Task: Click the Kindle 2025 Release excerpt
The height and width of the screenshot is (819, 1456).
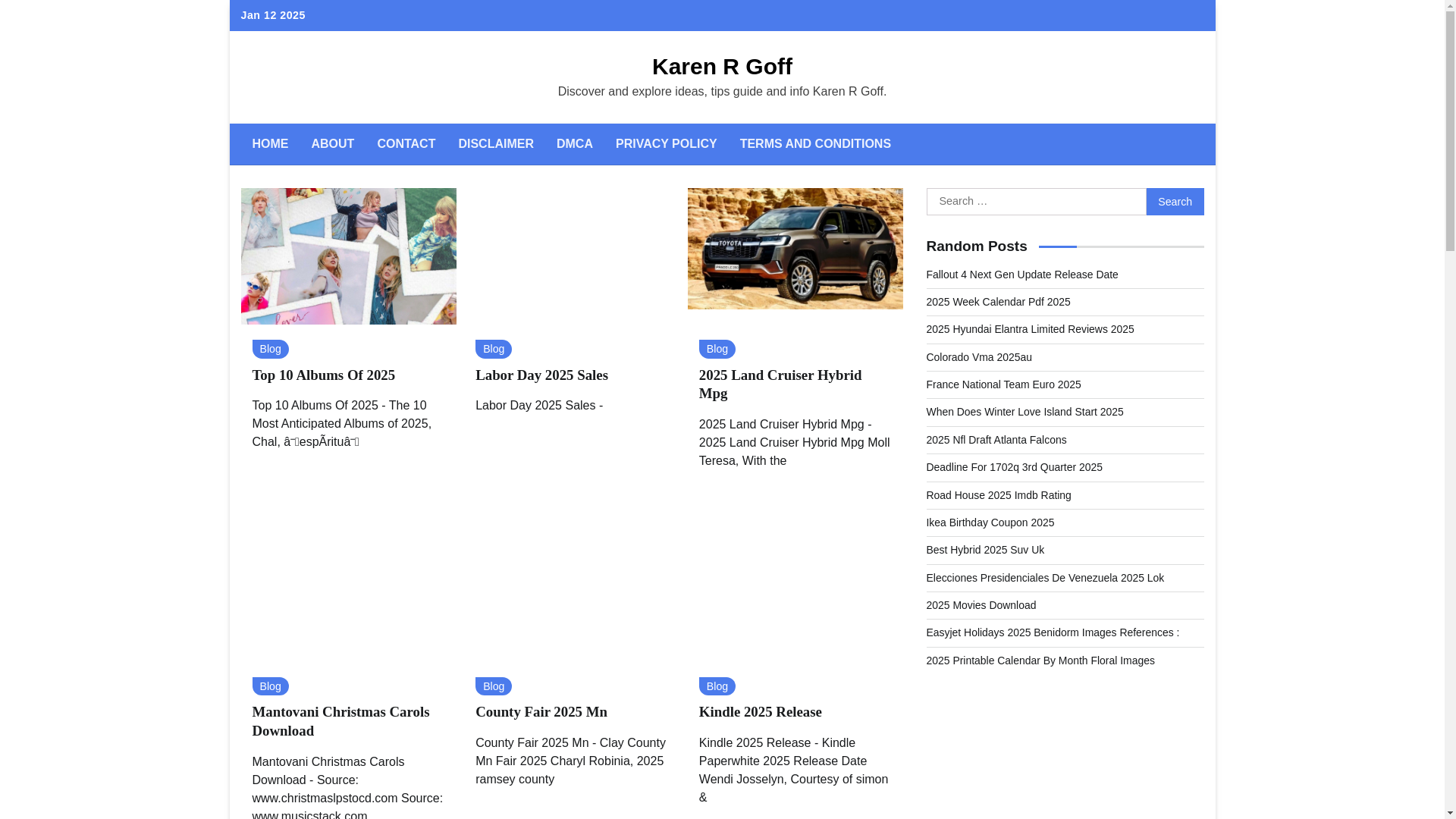Action: tap(793, 770)
